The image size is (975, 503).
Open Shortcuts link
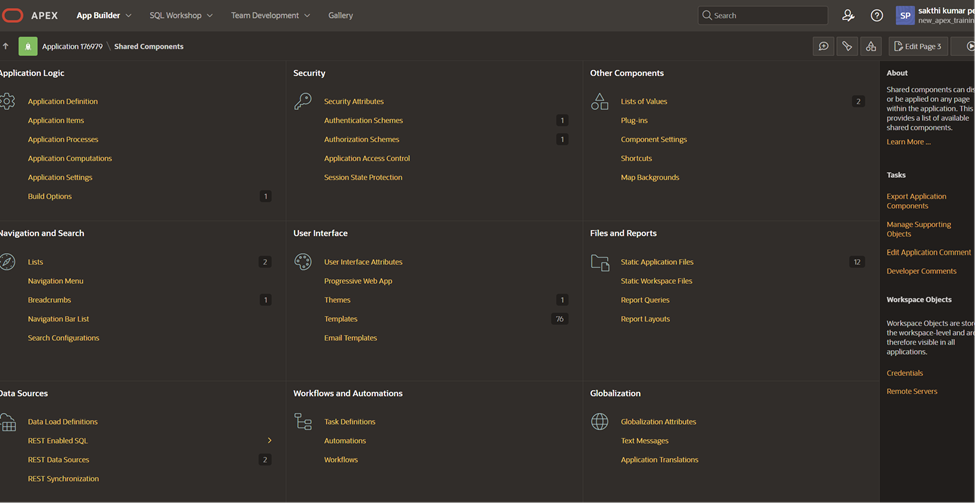click(636, 159)
